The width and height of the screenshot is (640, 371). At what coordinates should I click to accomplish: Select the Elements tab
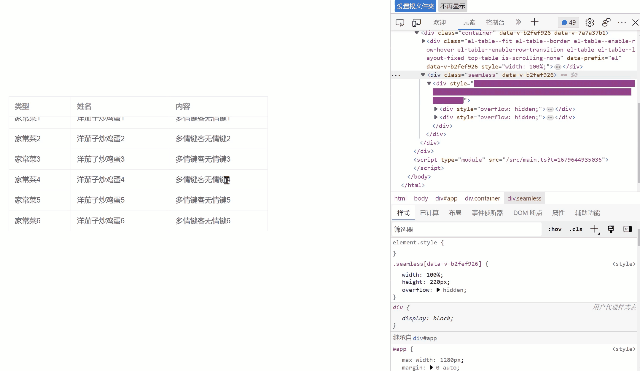click(469, 22)
